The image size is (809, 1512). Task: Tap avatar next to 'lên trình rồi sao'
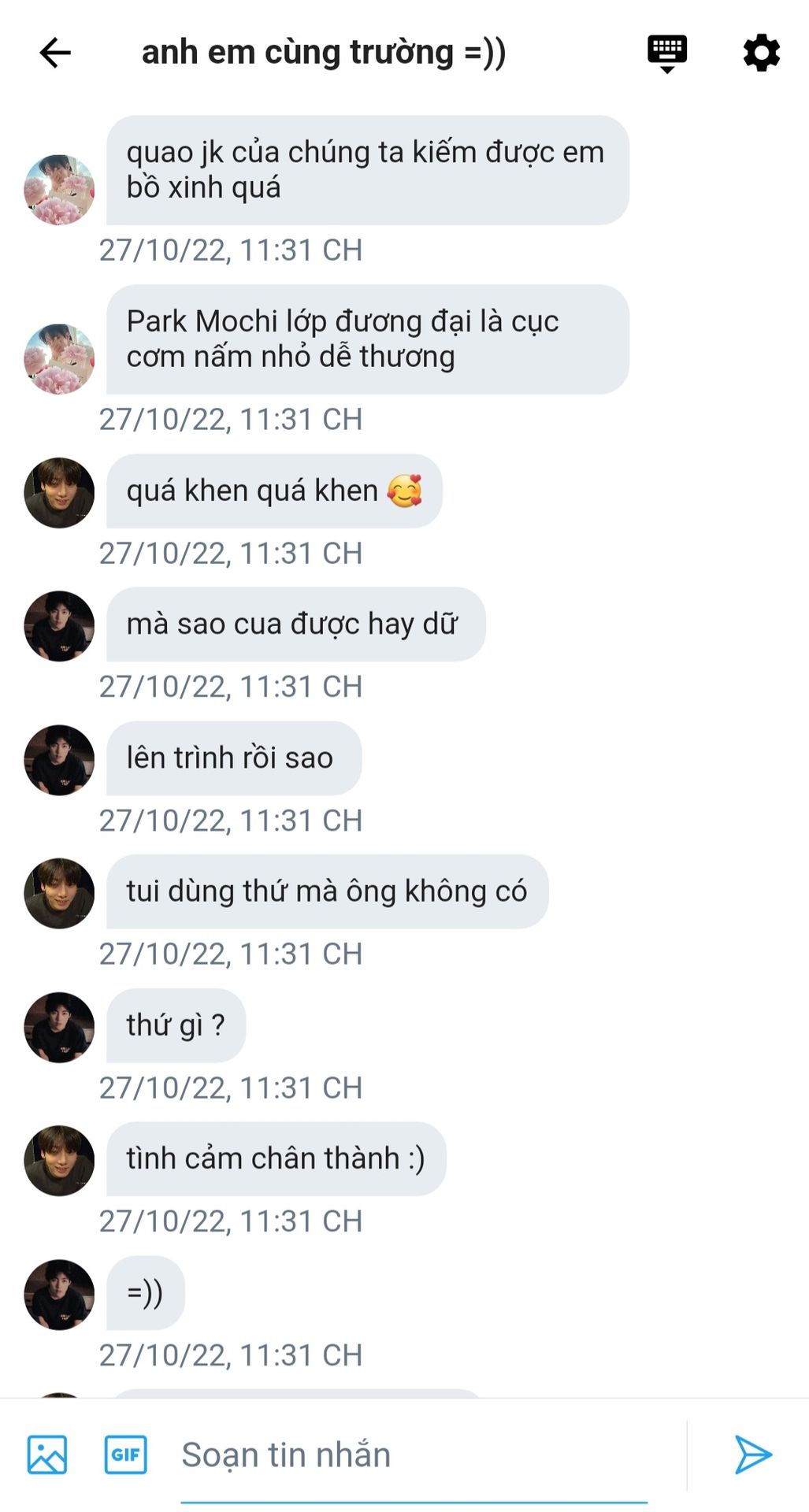(59, 760)
